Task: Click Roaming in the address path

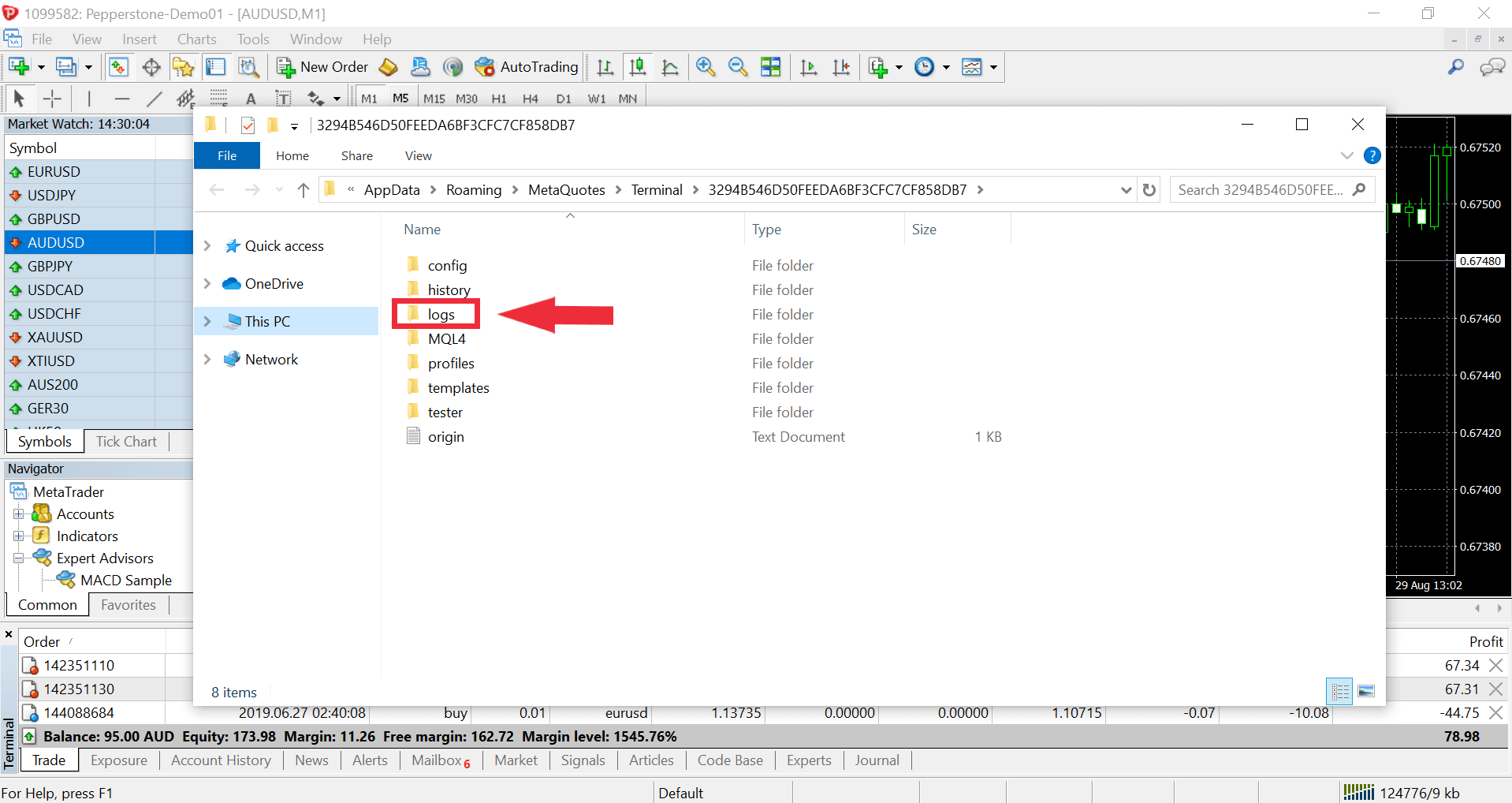Action: 474,190
